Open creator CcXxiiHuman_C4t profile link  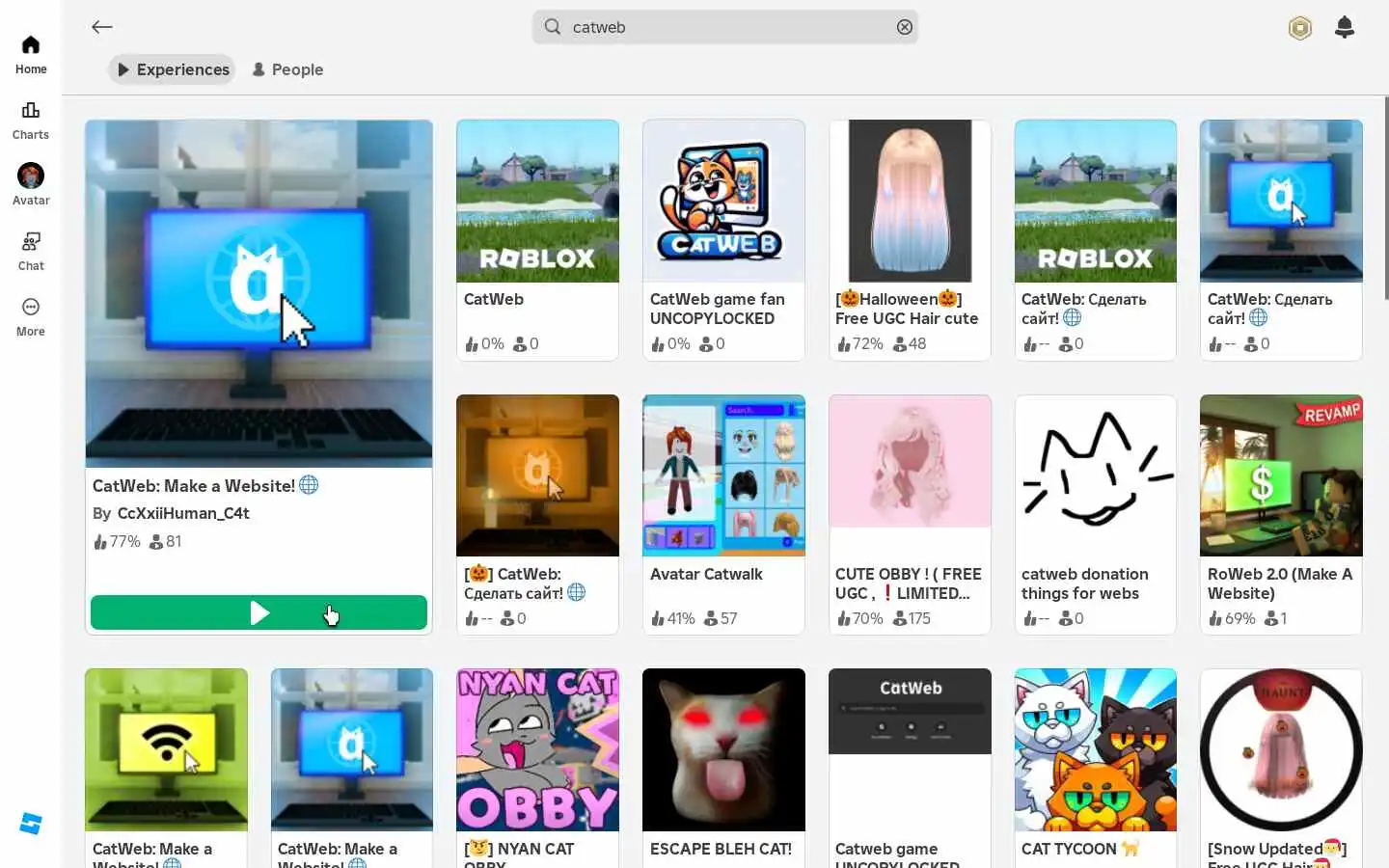click(183, 513)
